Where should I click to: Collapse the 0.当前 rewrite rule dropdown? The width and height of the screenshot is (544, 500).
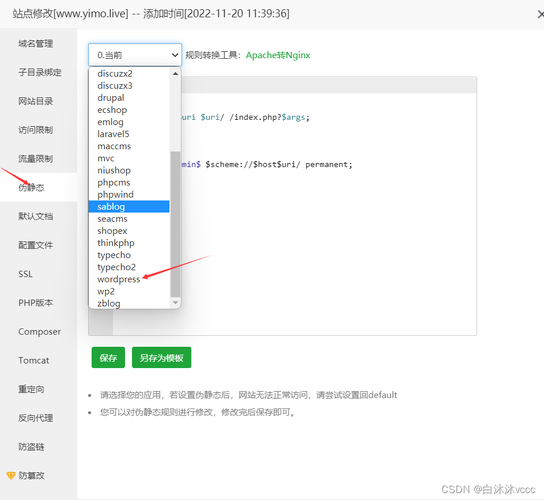[135, 55]
